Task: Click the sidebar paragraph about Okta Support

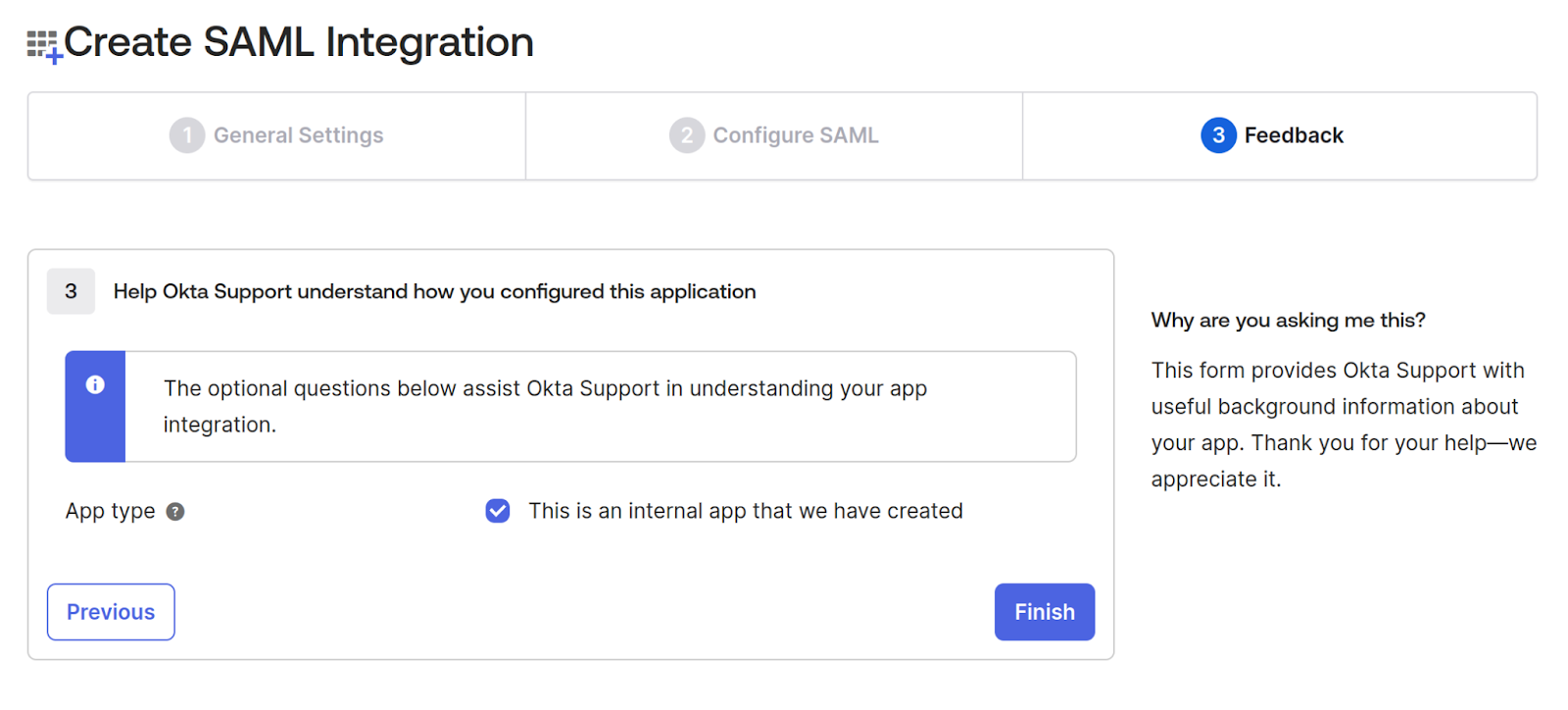Action: coord(1343,425)
